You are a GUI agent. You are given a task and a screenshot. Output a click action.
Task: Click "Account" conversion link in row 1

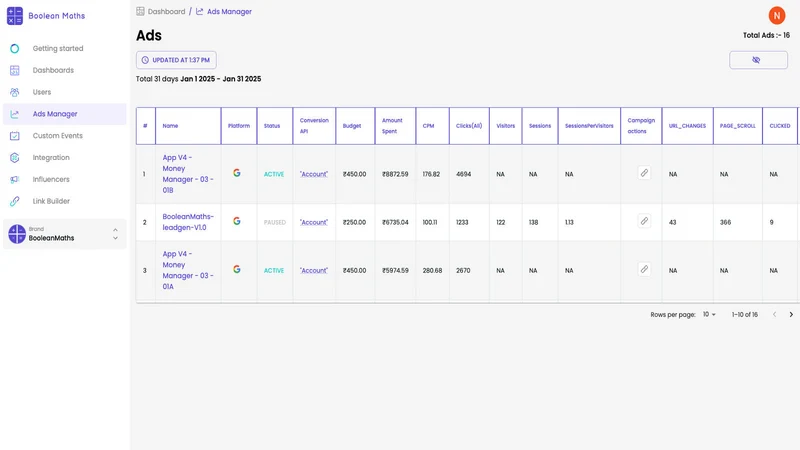click(314, 174)
